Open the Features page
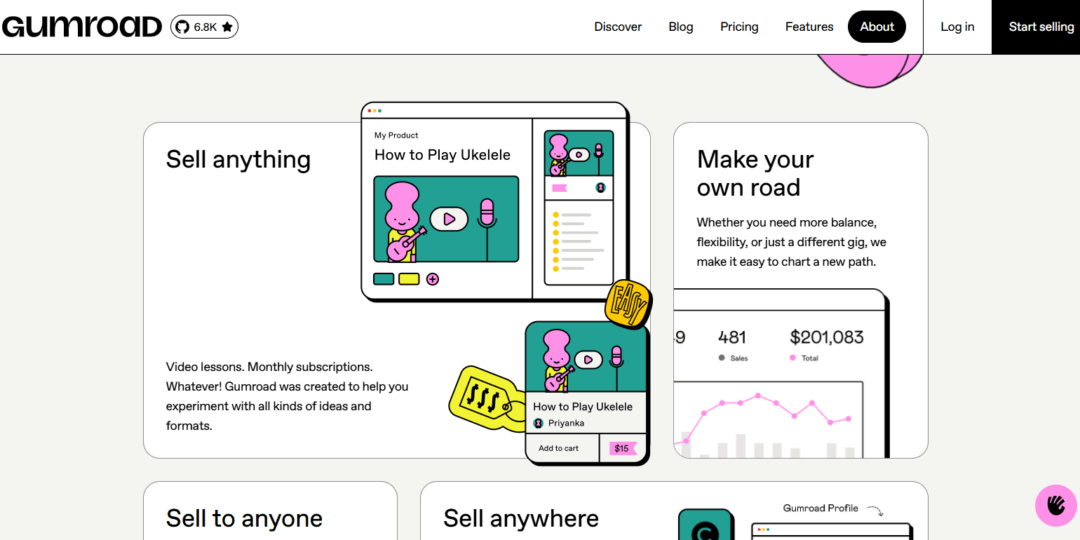The width and height of the screenshot is (1080, 540). (x=809, y=27)
